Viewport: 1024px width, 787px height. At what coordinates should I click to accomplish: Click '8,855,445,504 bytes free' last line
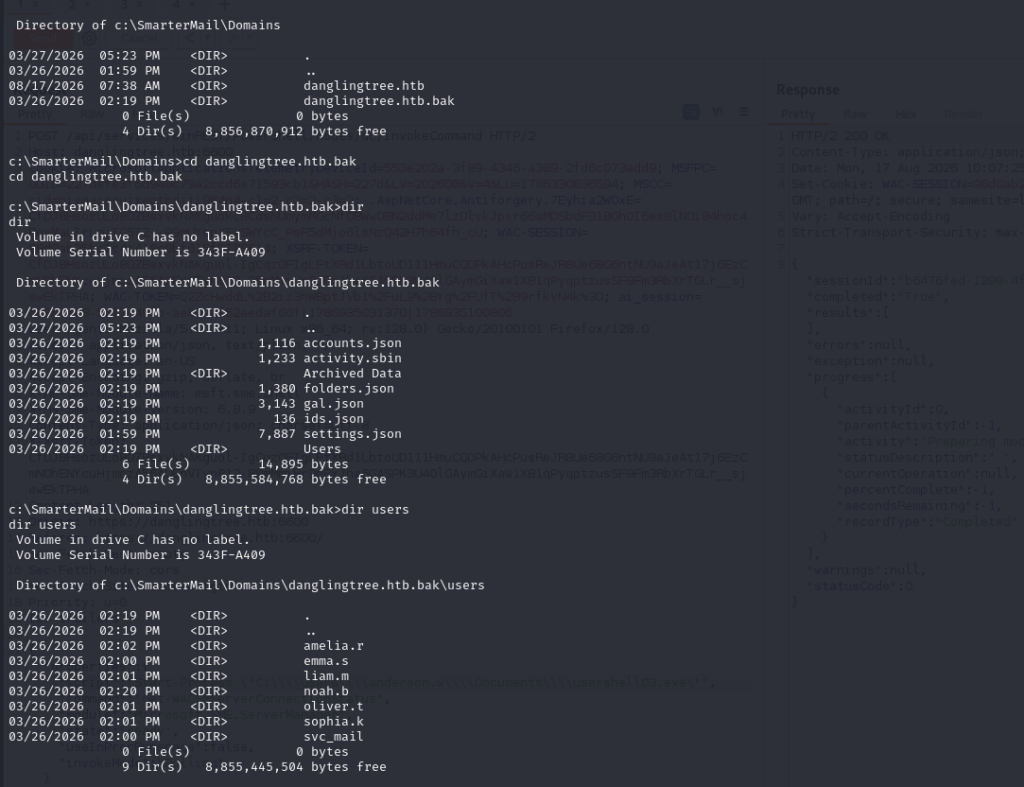pyautogui.click(x=296, y=766)
